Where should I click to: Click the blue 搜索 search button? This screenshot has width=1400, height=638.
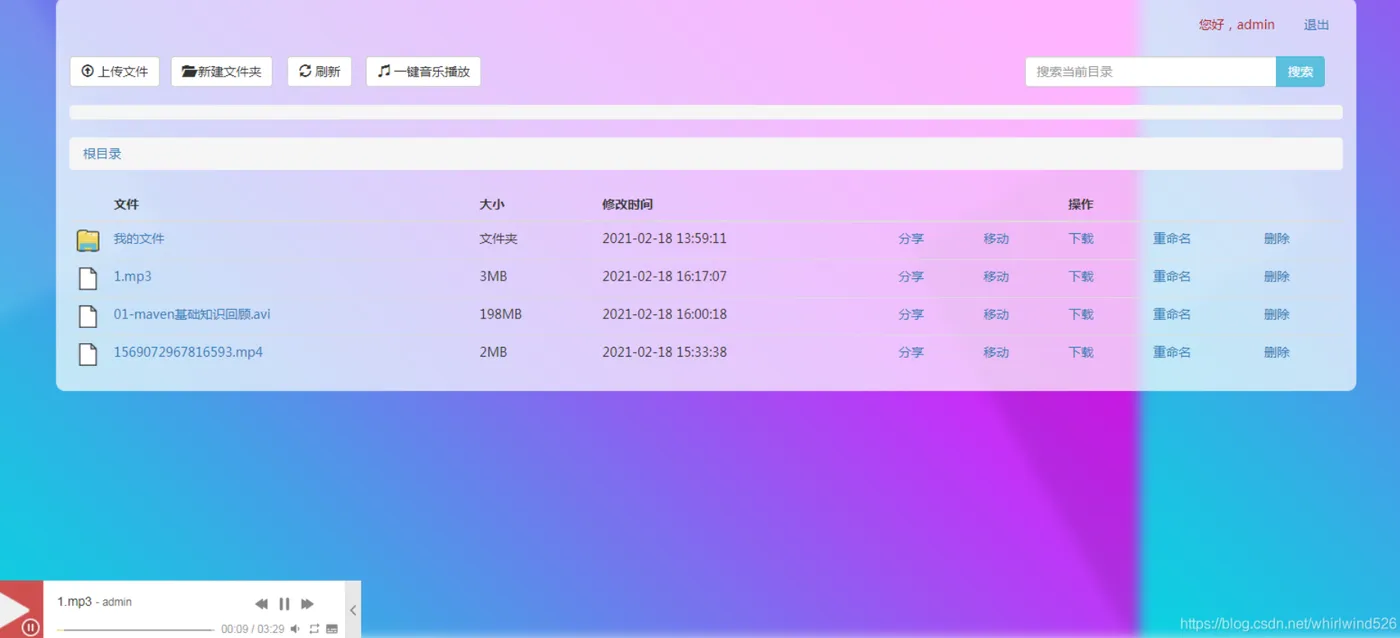tap(1300, 72)
